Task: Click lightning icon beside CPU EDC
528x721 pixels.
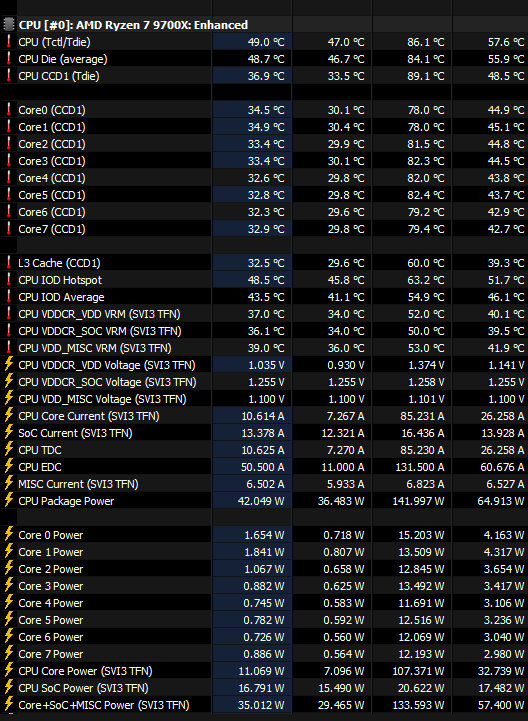Action: 9,467
